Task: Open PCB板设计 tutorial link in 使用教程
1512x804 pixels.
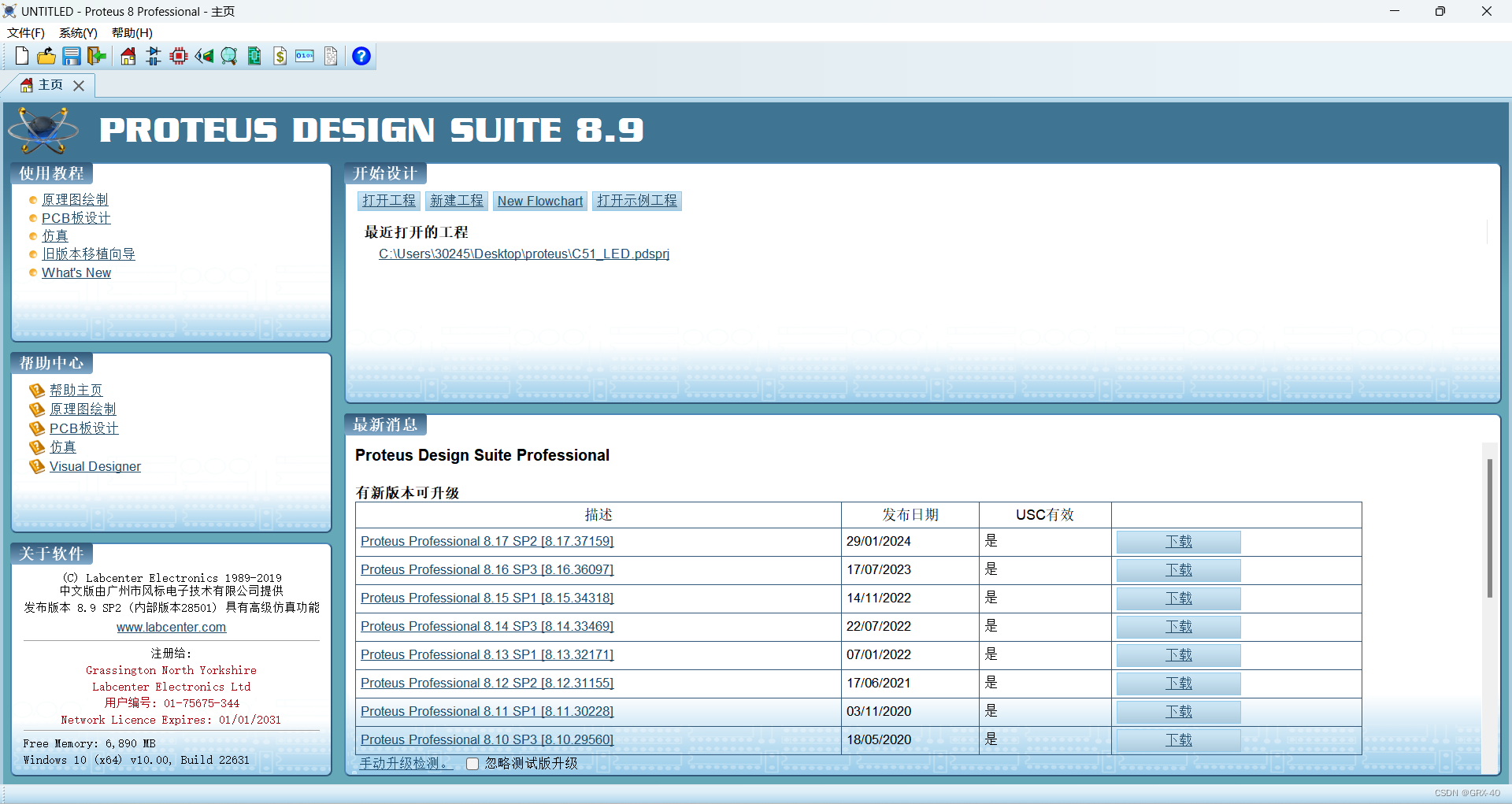Action: [x=76, y=218]
